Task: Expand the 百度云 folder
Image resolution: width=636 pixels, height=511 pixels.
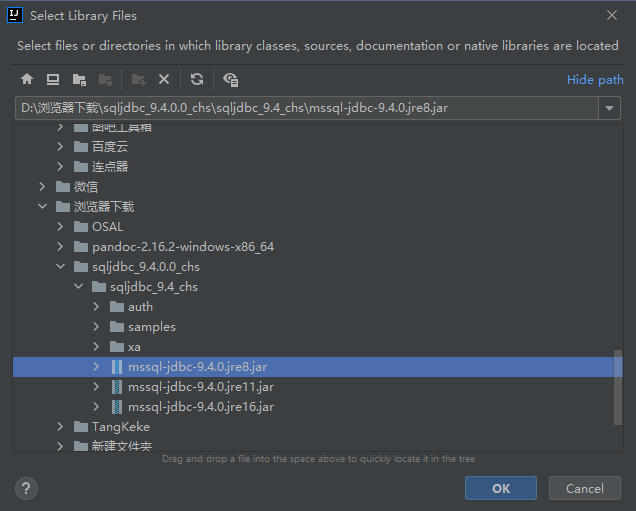Action: pyautogui.click(x=60, y=146)
